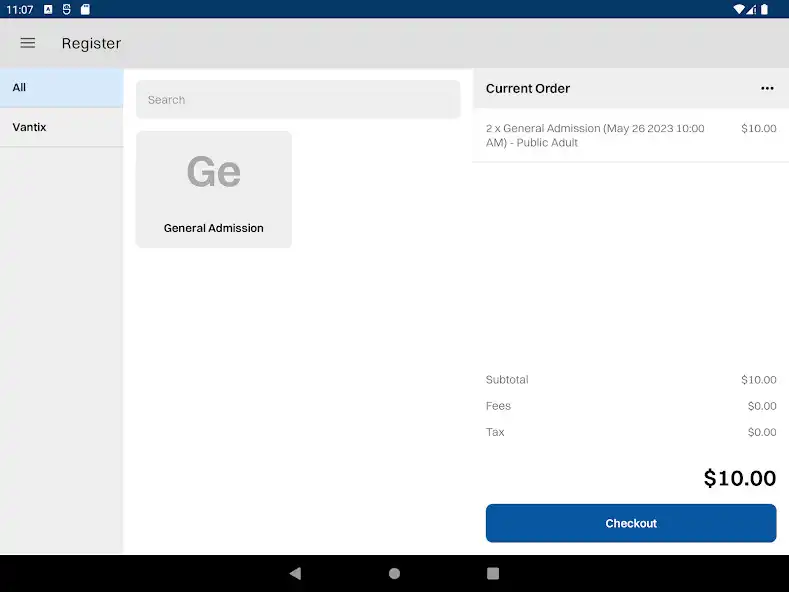Click the Checkout button
Screen dimensions: 789x592
coord(631,523)
